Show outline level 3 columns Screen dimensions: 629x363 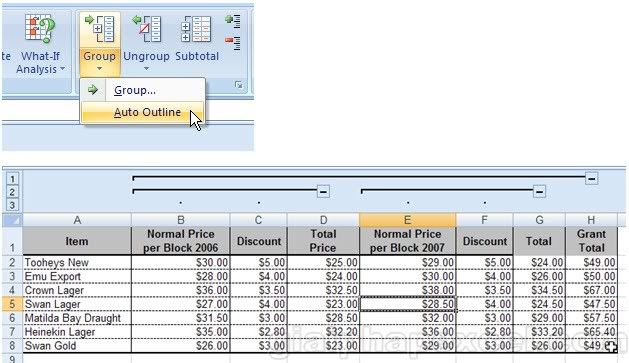pyautogui.click(x=12, y=205)
